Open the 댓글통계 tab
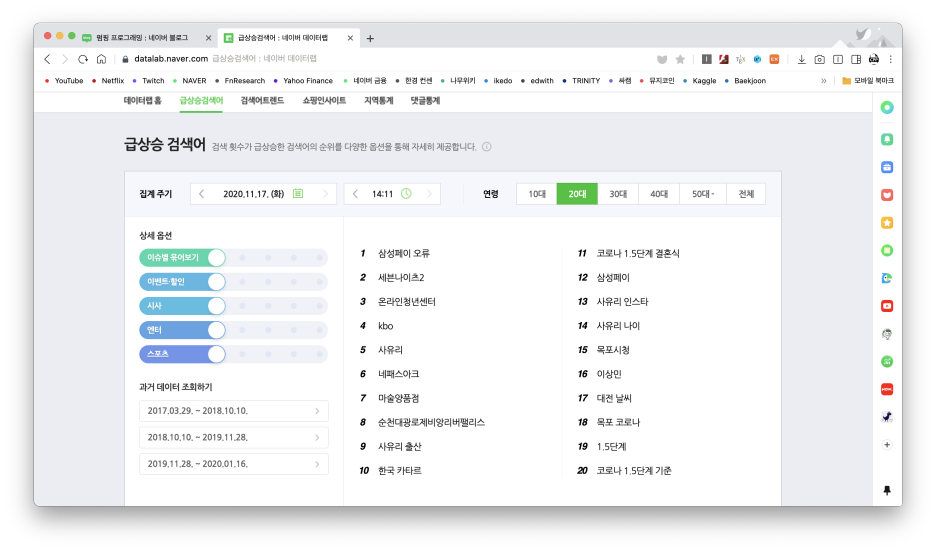This screenshot has width=936, height=551. pos(425,100)
